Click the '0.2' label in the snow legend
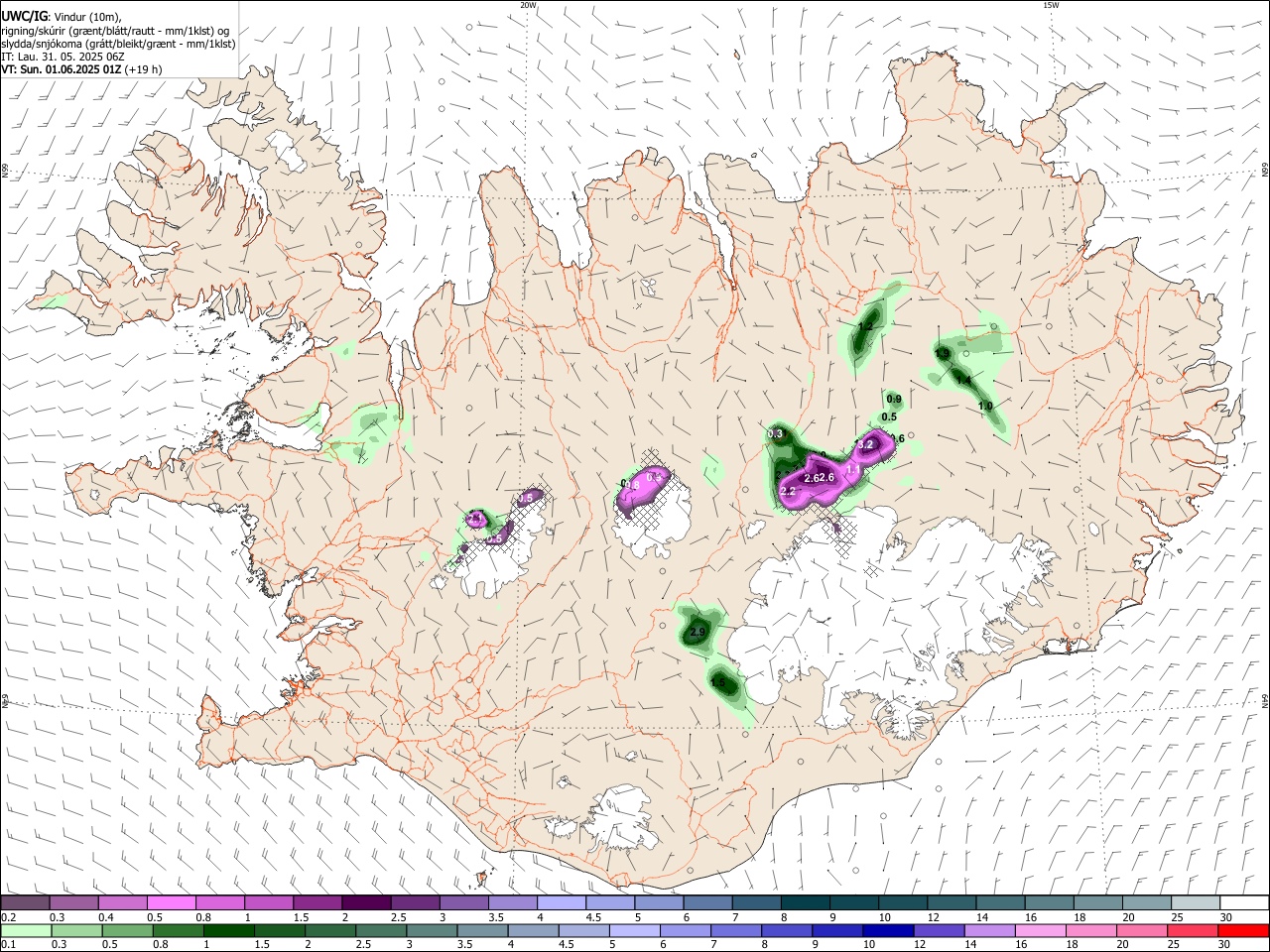 click(8, 917)
